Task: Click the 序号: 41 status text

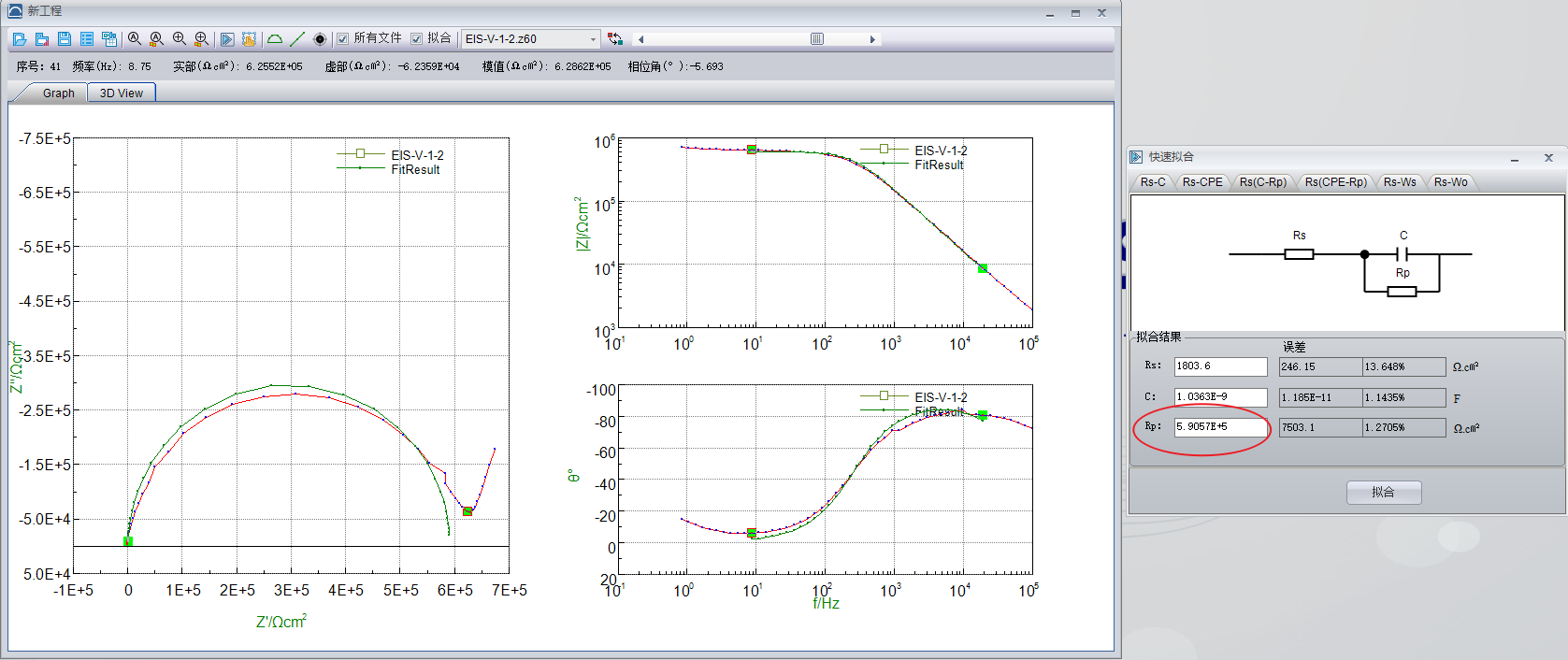Action: click(x=38, y=67)
